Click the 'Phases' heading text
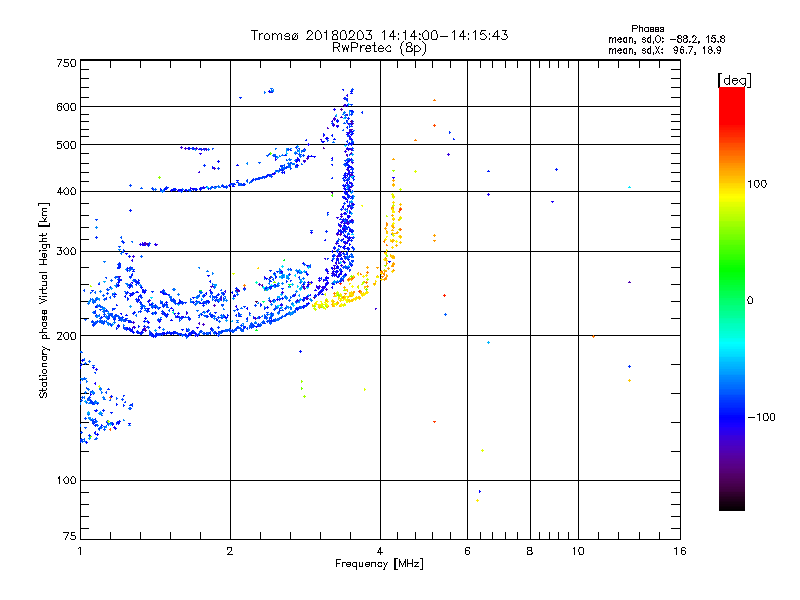 point(647,29)
